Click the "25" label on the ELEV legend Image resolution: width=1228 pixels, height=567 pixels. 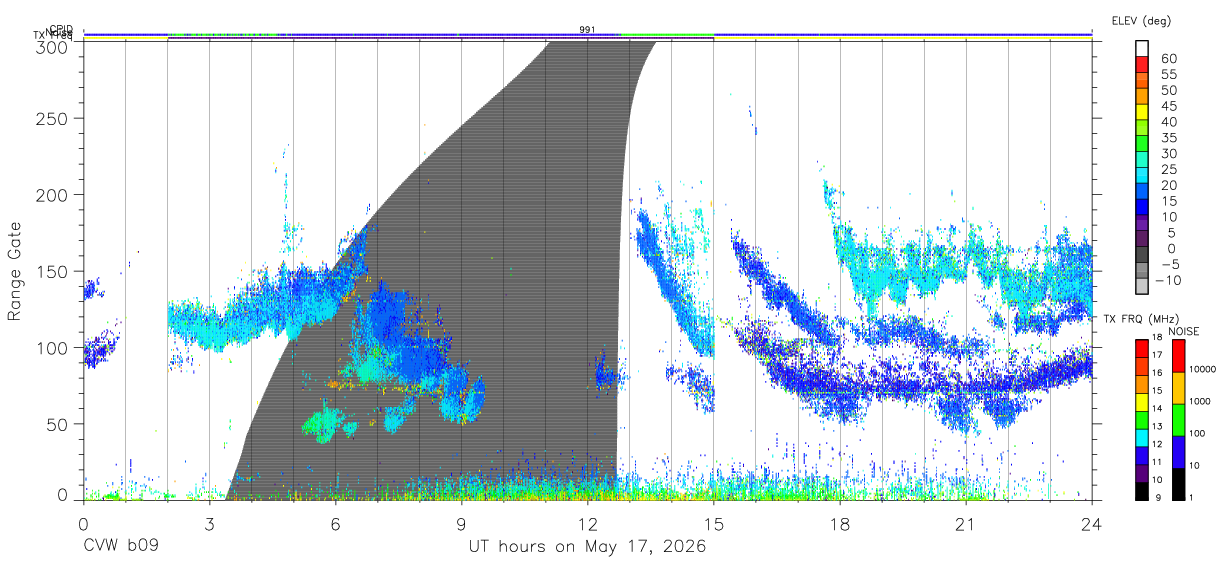1168,169
